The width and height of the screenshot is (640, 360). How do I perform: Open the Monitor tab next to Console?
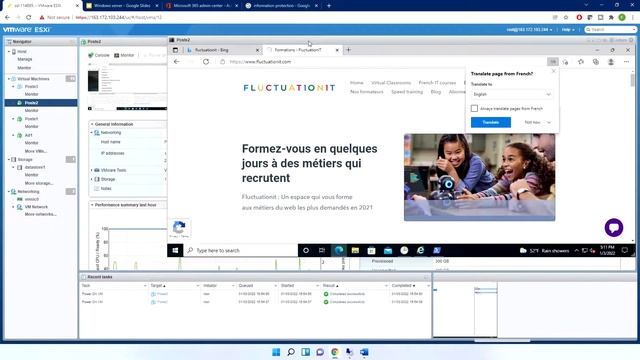[x=124, y=55]
